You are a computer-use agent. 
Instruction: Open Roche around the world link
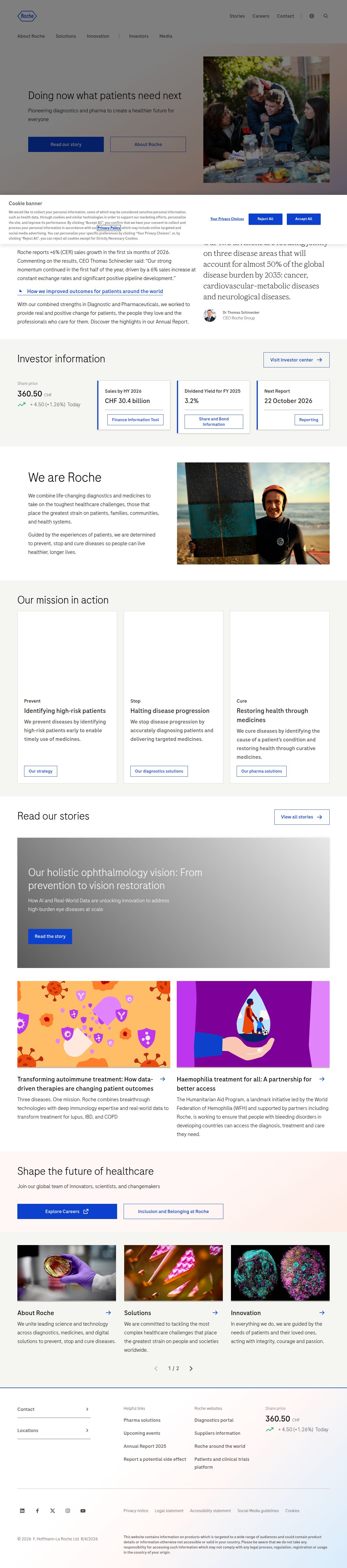220,1446
